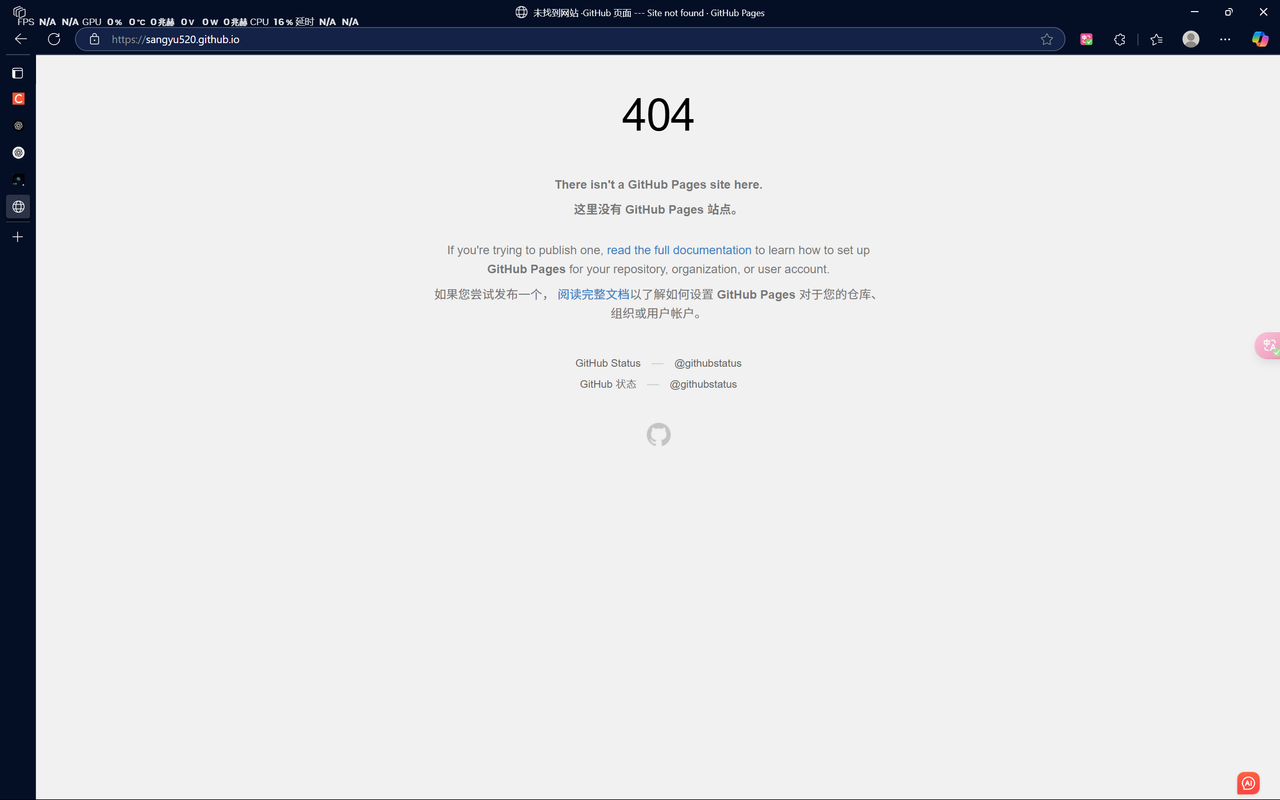Switch to the orange C tab
The image size is (1280, 800).
pyautogui.click(x=18, y=99)
